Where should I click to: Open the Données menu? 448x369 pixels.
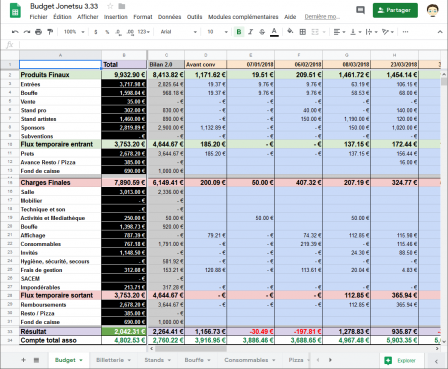coord(169,17)
